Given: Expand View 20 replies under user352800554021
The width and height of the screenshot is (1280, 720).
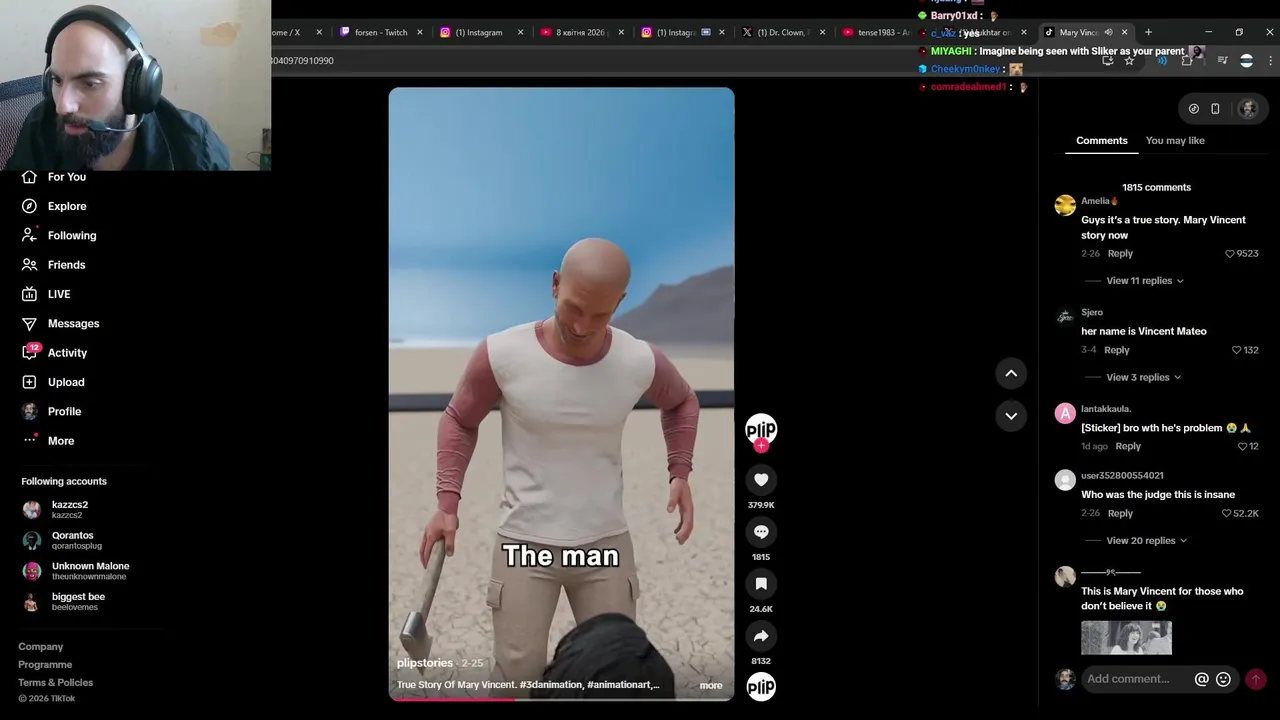Looking at the screenshot, I should (1147, 541).
